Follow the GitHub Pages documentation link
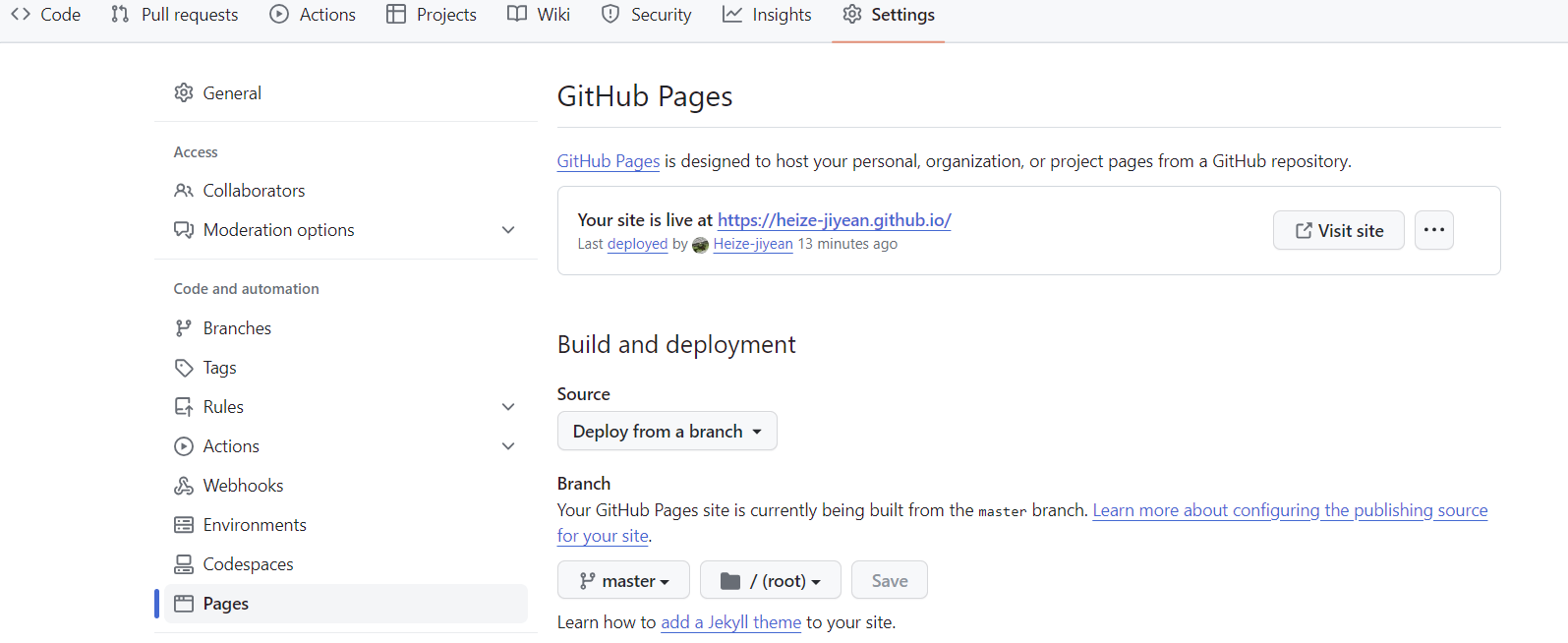 coord(609,161)
